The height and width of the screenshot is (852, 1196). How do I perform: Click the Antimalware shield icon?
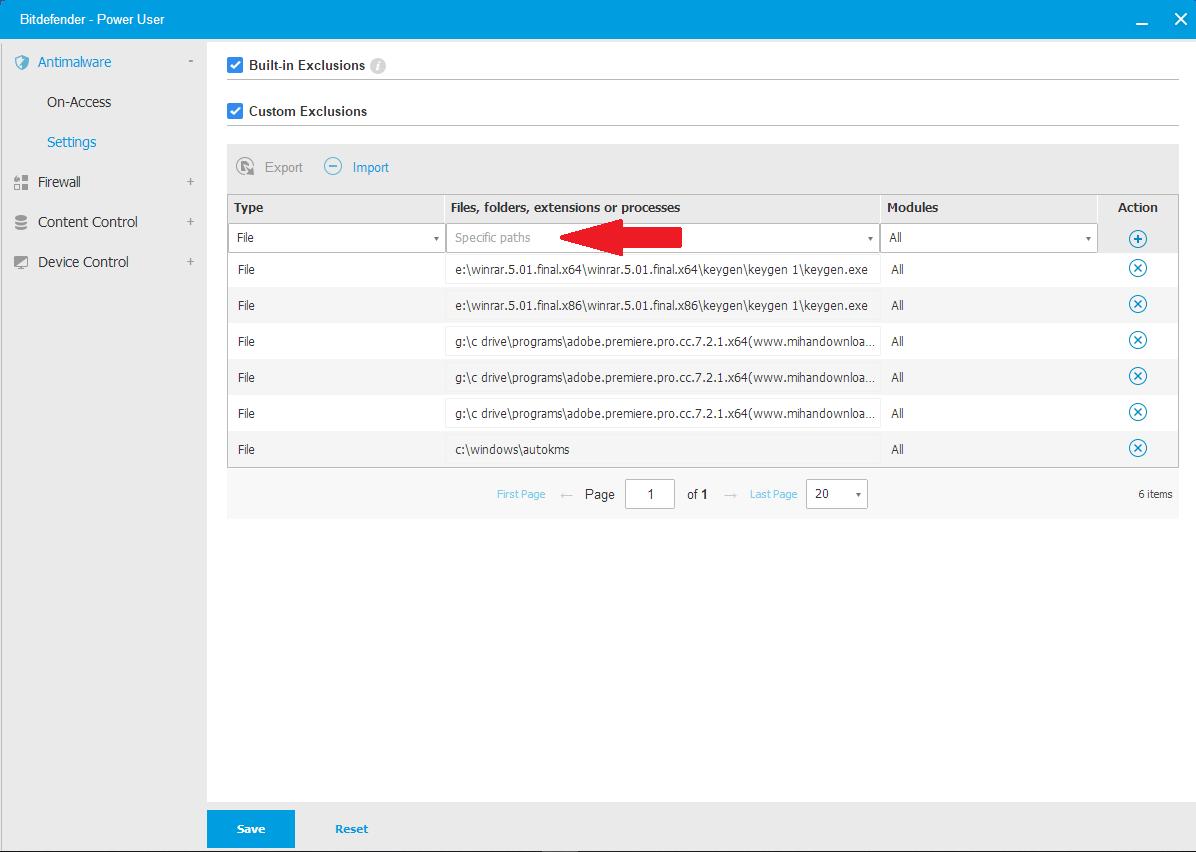point(21,63)
